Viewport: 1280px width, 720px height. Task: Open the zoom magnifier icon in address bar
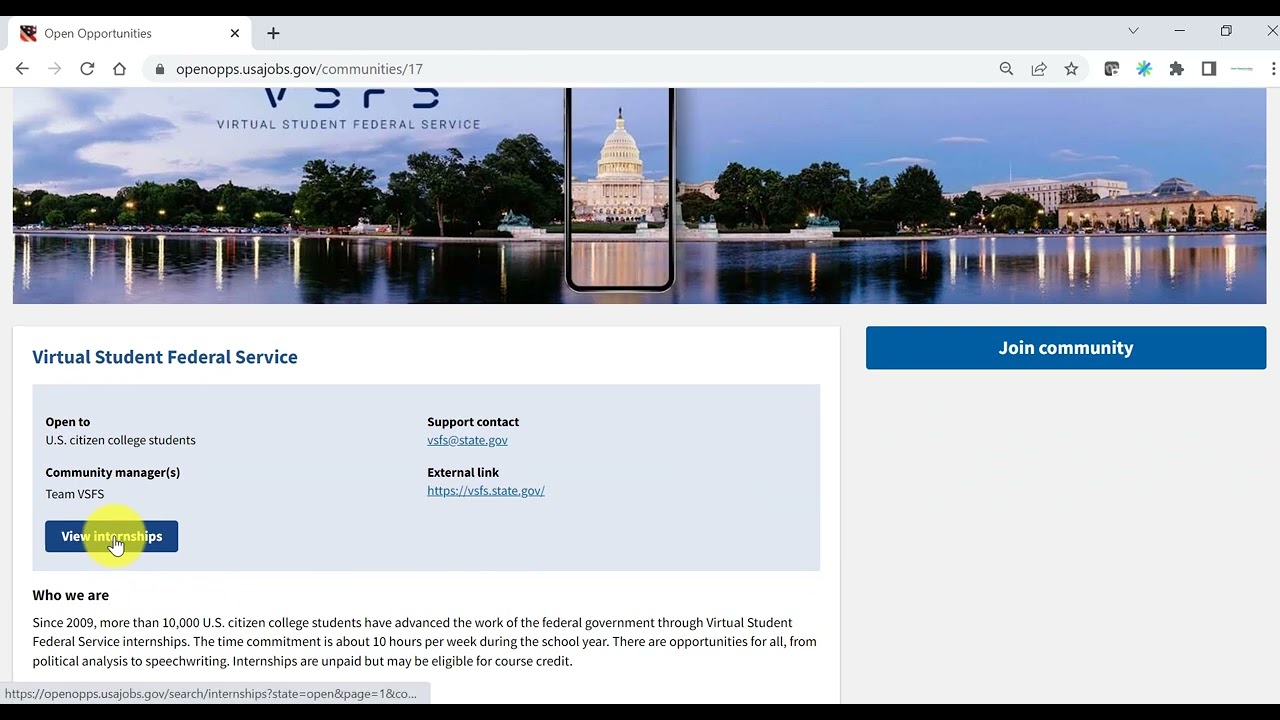1006,69
